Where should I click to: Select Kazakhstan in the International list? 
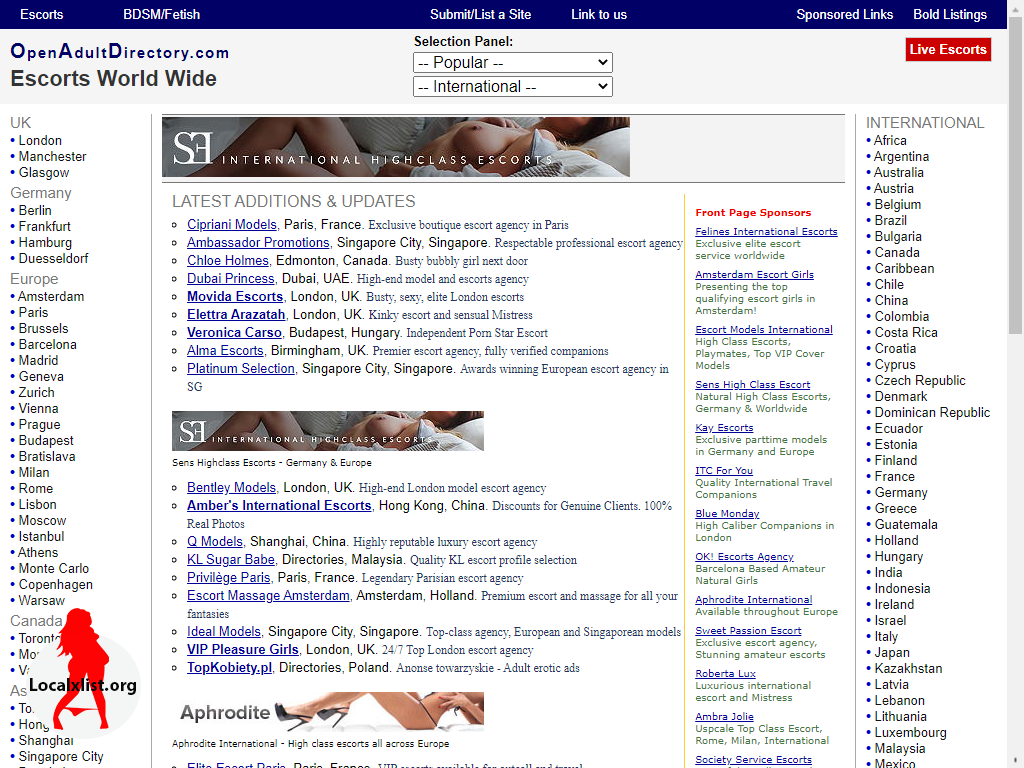tap(908, 669)
